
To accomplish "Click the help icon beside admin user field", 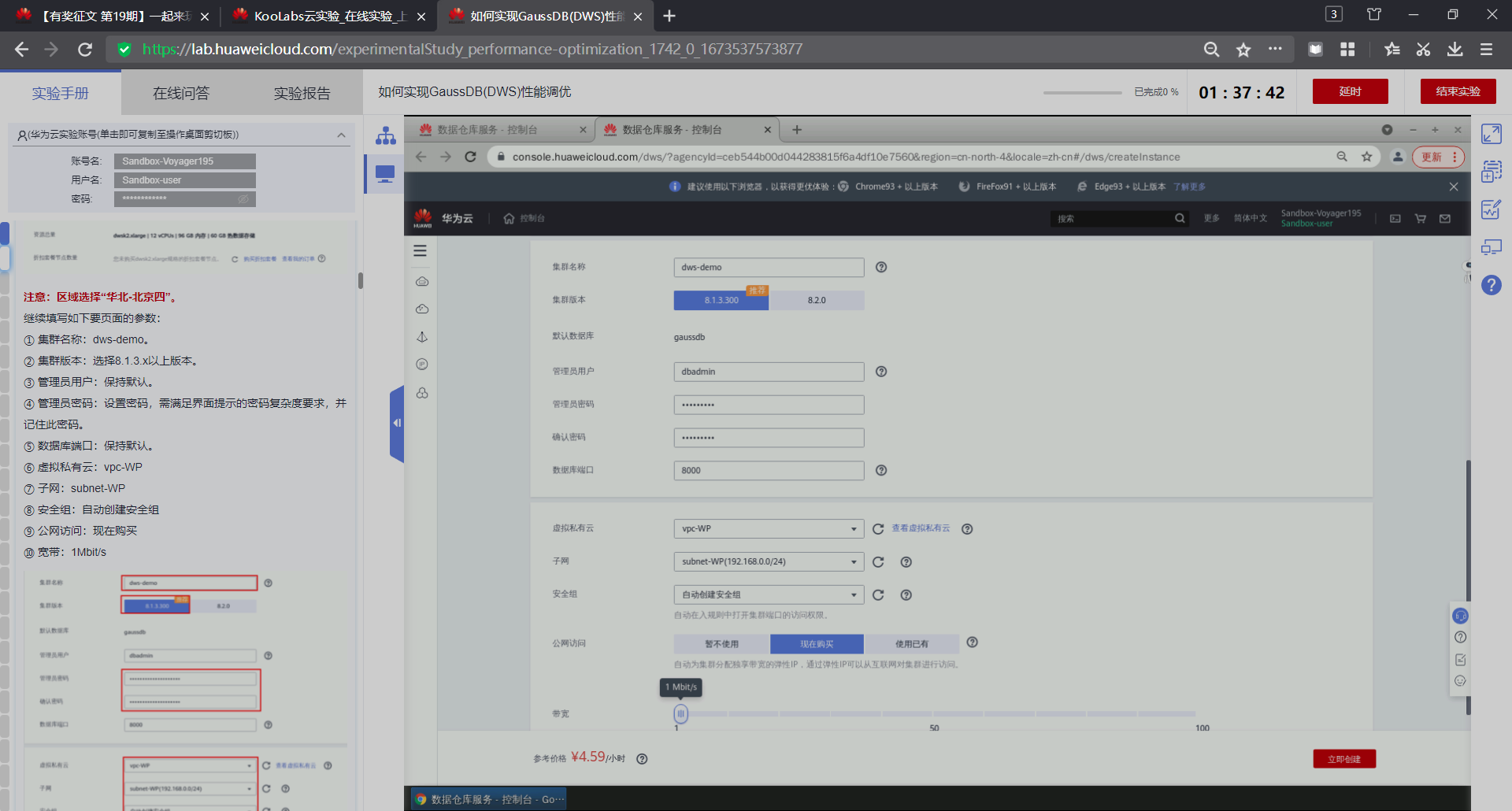I will tap(881, 372).
